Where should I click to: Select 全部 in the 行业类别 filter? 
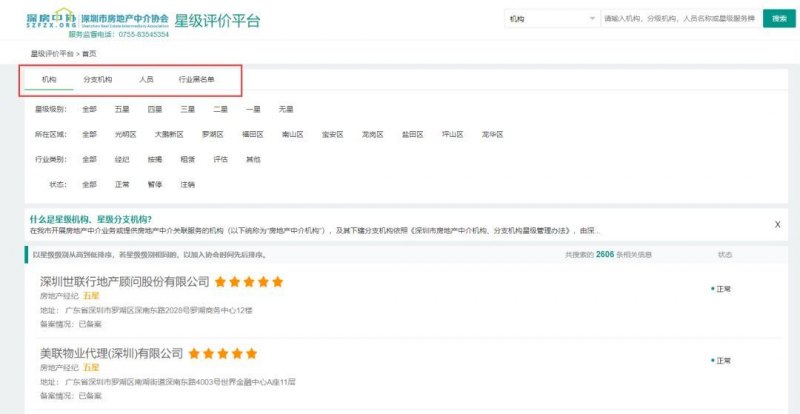[89, 159]
